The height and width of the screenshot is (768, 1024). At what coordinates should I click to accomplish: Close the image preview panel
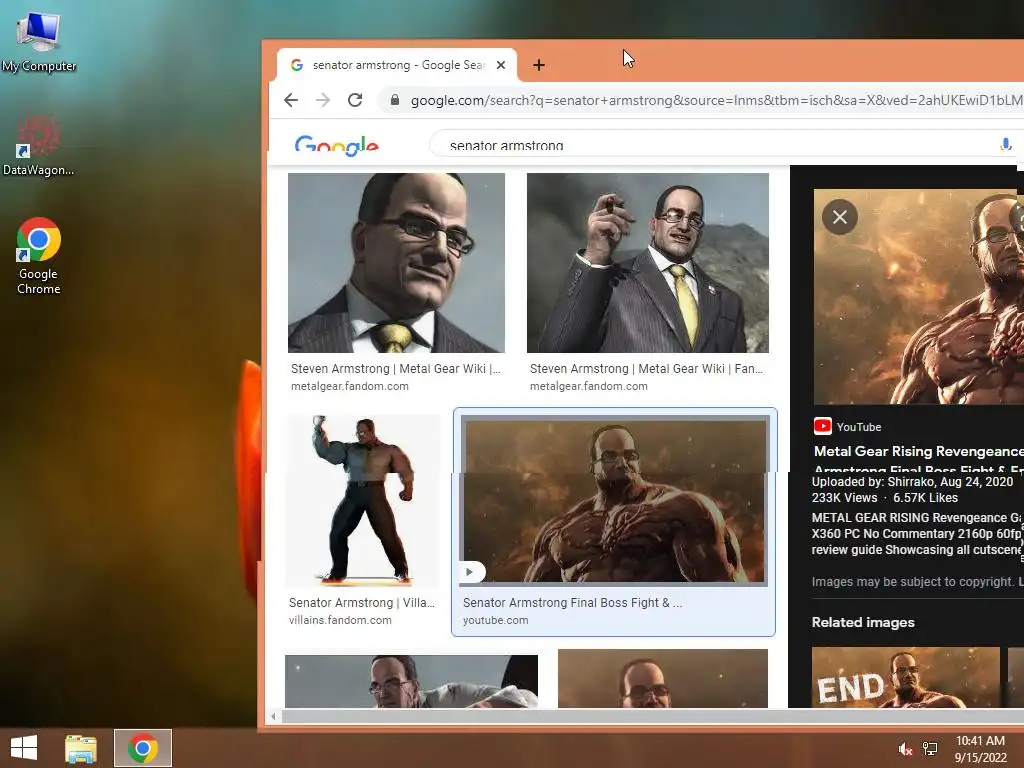[840, 217]
